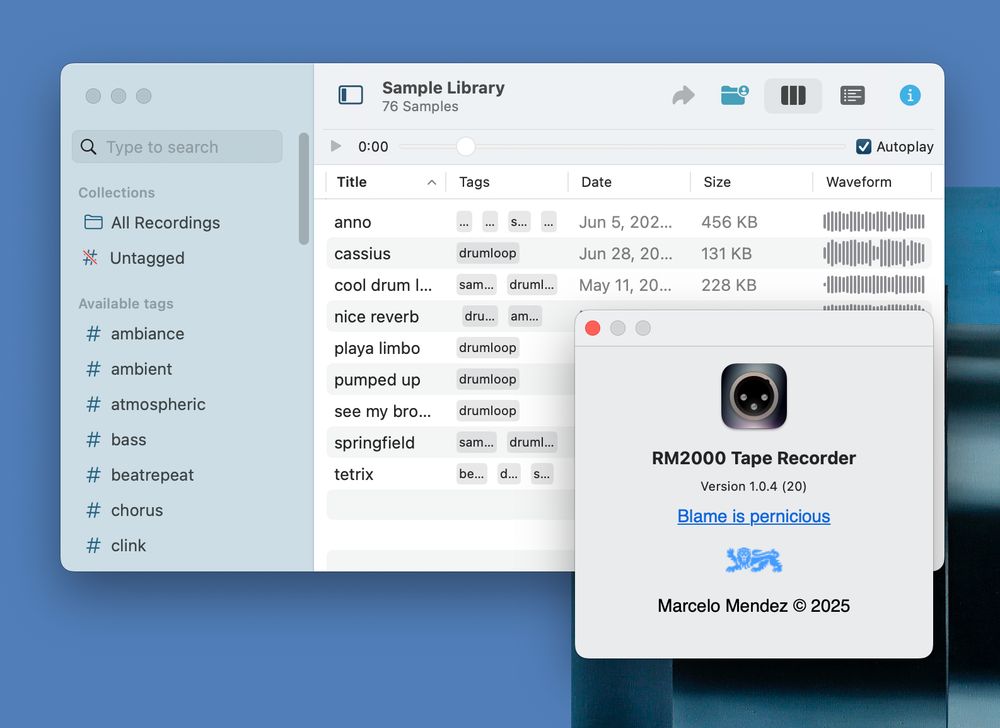Filter by clink tag

click(129, 546)
